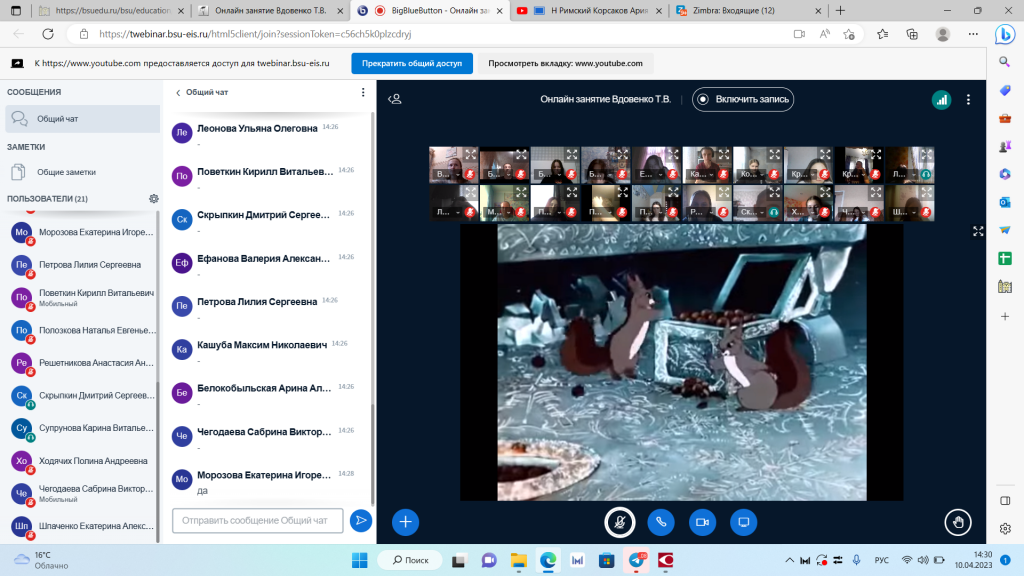
Task: Open Windows taskbar Поиск search
Action: 411,560
